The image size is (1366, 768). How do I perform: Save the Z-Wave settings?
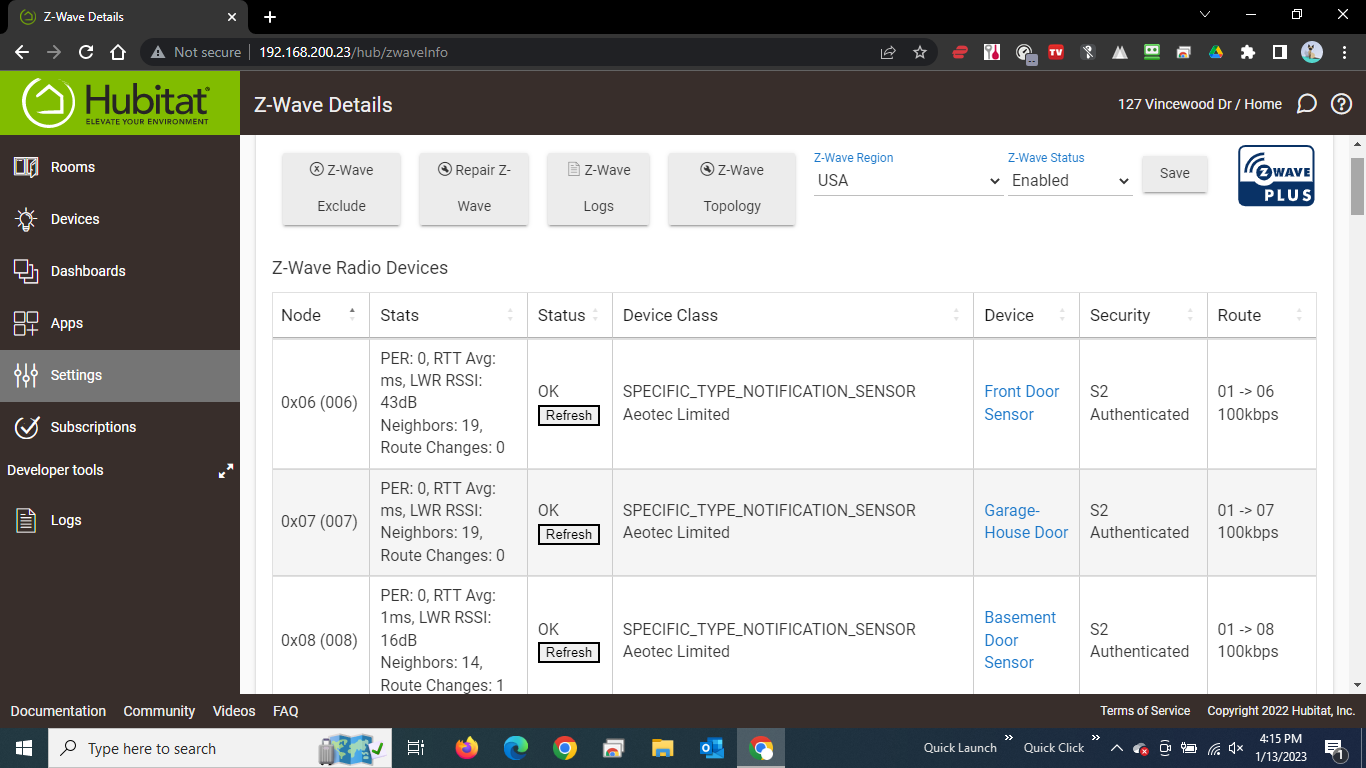tap(1174, 173)
